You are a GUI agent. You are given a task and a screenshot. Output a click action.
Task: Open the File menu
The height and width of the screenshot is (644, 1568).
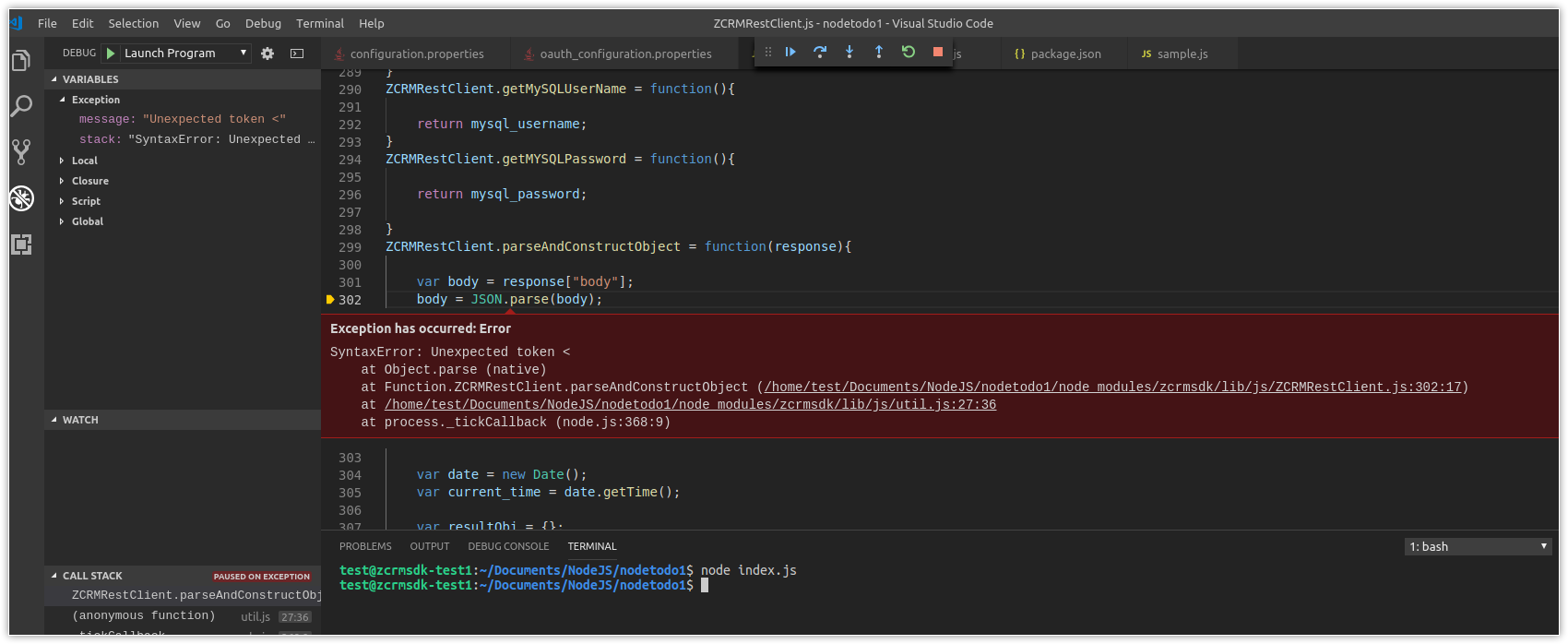[47, 23]
